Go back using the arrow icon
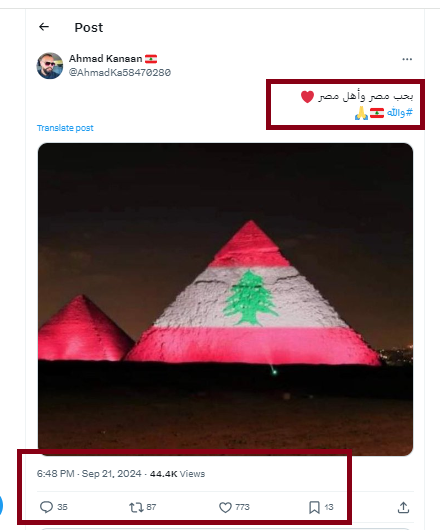440x530 pixels. pyautogui.click(x=44, y=27)
